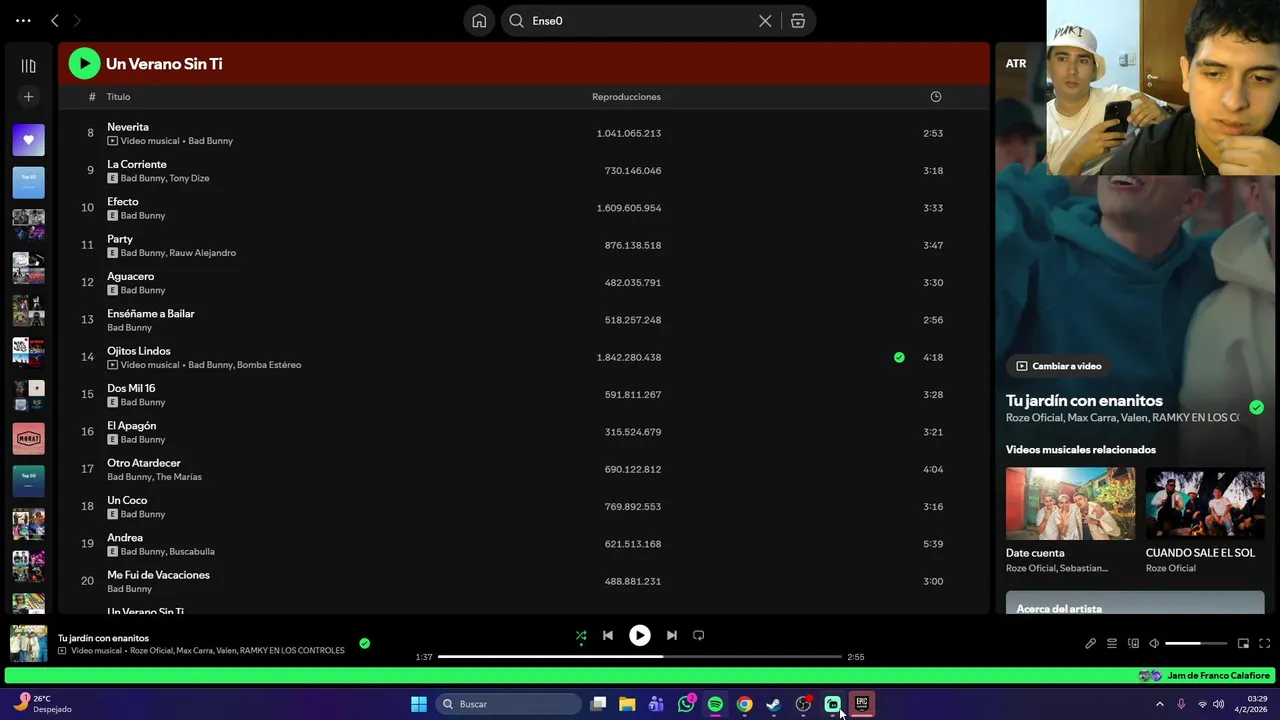The height and width of the screenshot is (720, 1280).
Task: Seek on the song progress bar
Action: click(640, 657)
